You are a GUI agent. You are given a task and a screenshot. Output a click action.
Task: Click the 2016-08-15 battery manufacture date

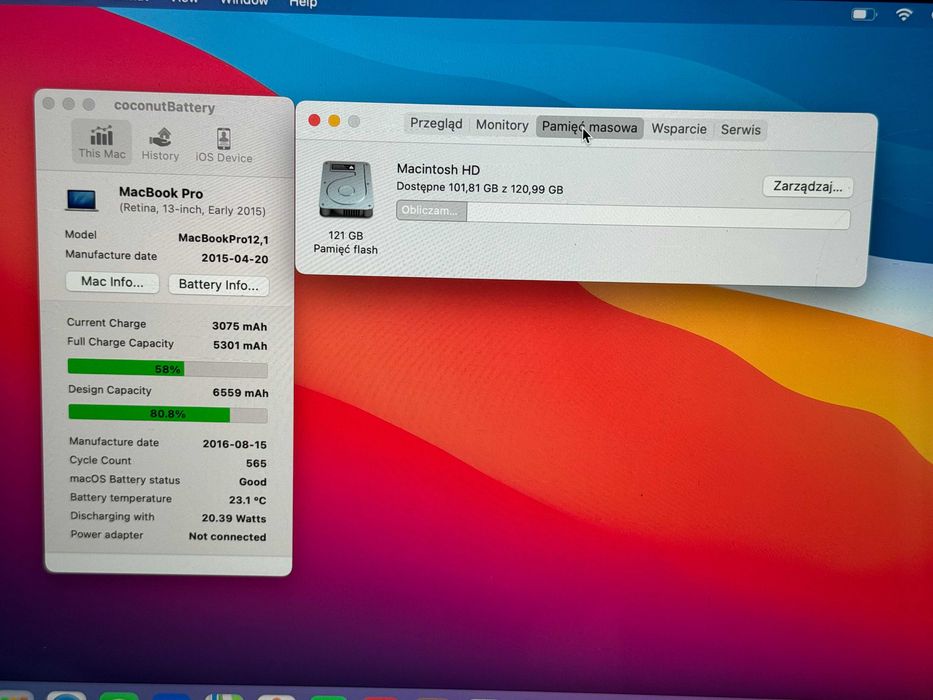pyautogui.click(x=234, y=444)
